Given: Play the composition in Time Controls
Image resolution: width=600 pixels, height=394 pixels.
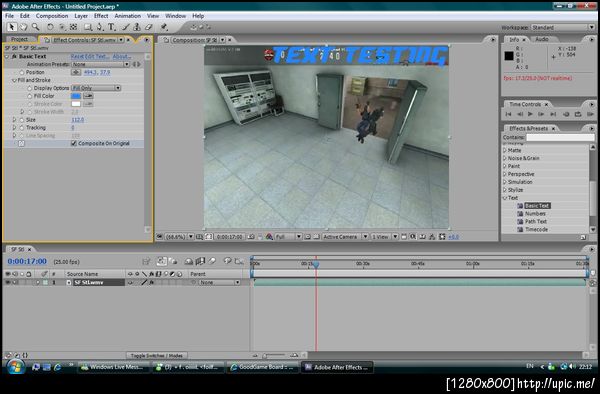Looking at the screenshot, I should 530,114.
